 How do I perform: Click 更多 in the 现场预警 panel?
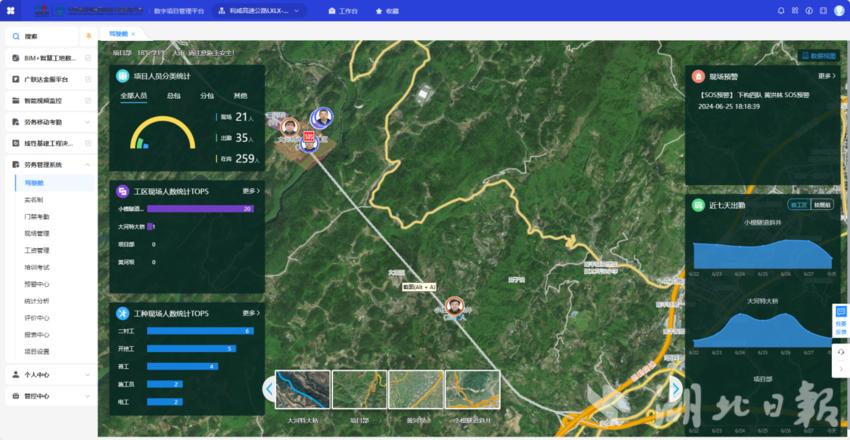point(825,76)
